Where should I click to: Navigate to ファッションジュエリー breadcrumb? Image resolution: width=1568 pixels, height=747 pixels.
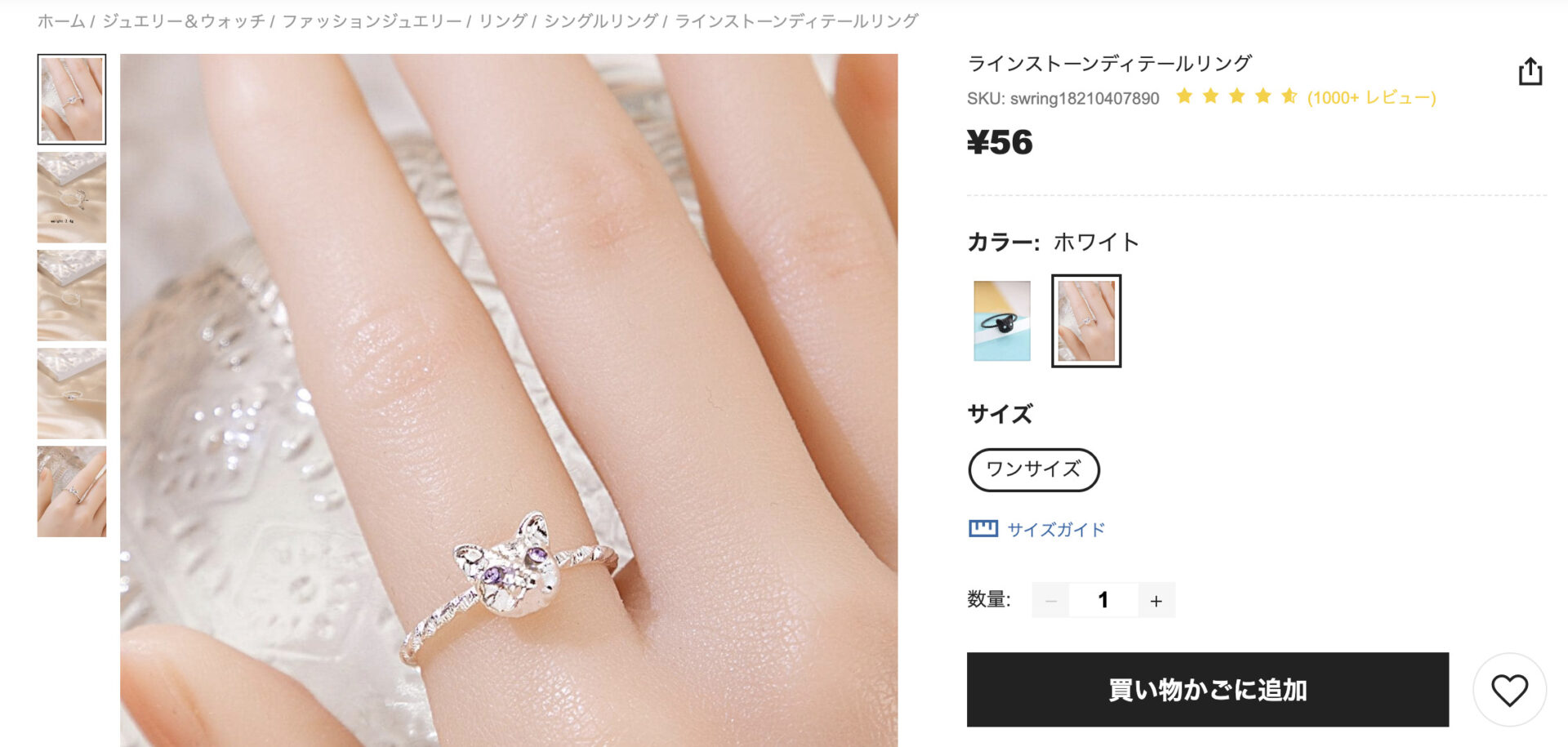(x=372, y=21)
